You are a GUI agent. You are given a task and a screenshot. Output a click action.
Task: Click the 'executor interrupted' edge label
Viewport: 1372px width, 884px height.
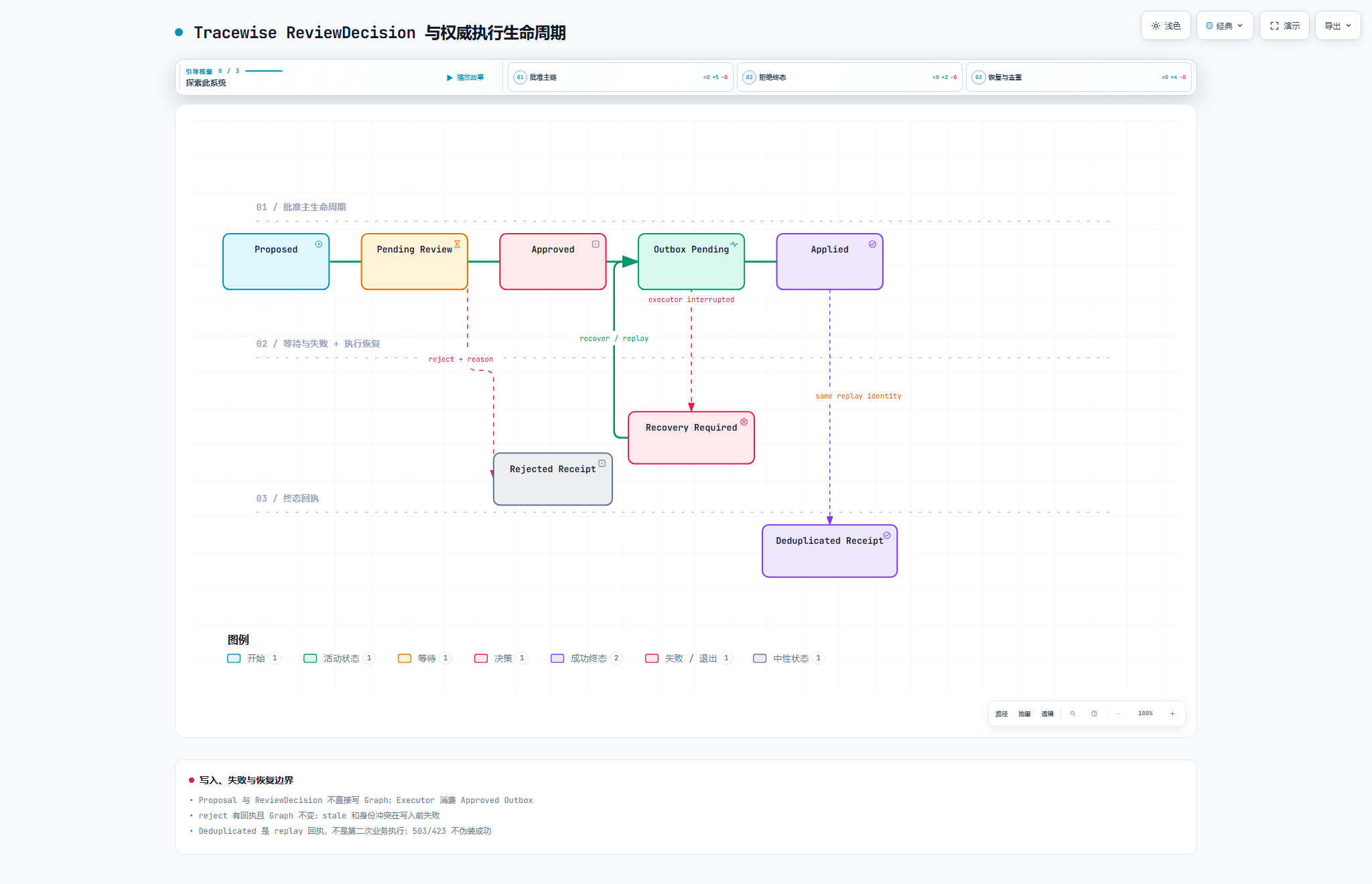tap(691, 300)
